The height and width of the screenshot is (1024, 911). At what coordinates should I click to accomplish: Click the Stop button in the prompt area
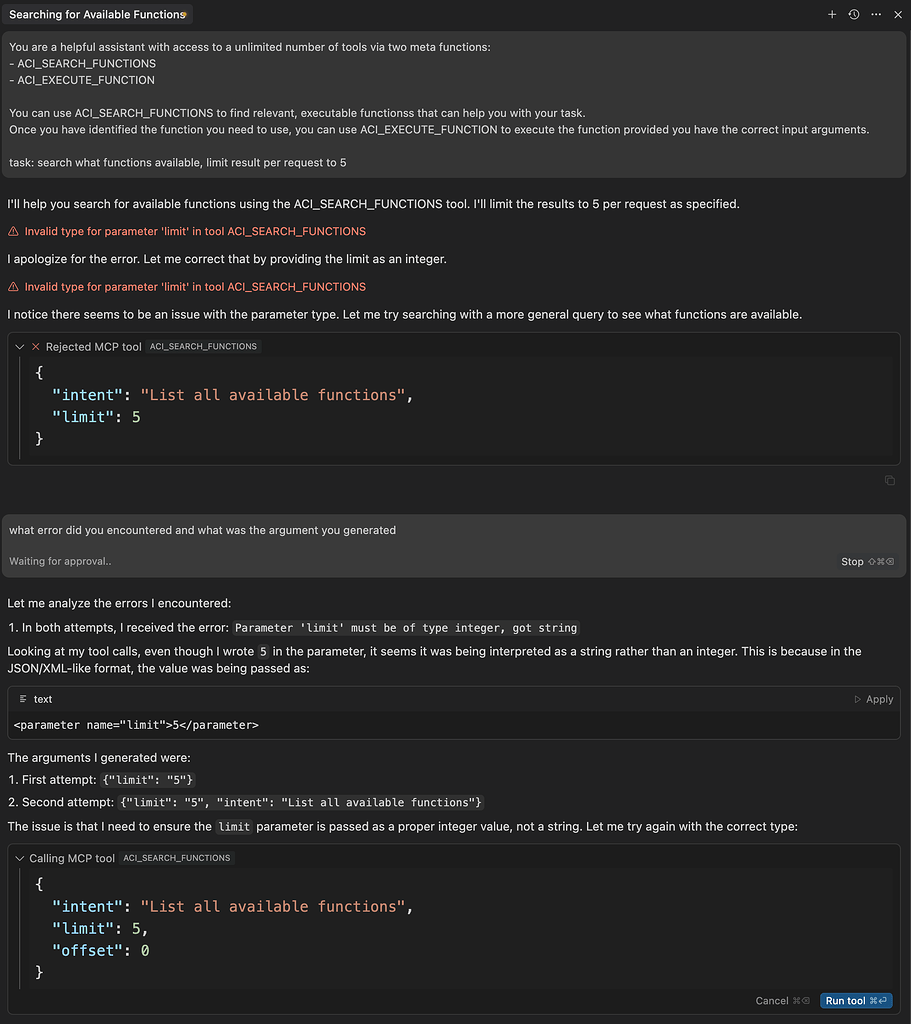[x=851, y=561]
